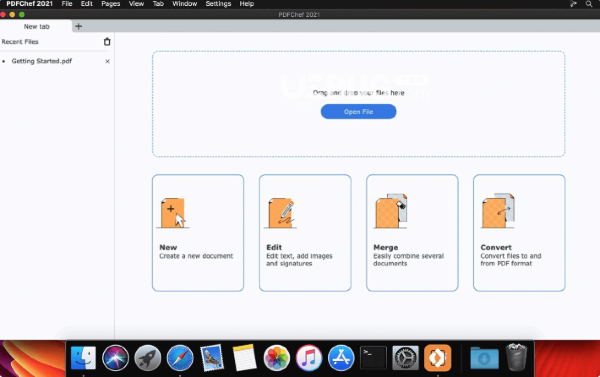Click 'Edit text, add images and signatures' text

[299, 259]
